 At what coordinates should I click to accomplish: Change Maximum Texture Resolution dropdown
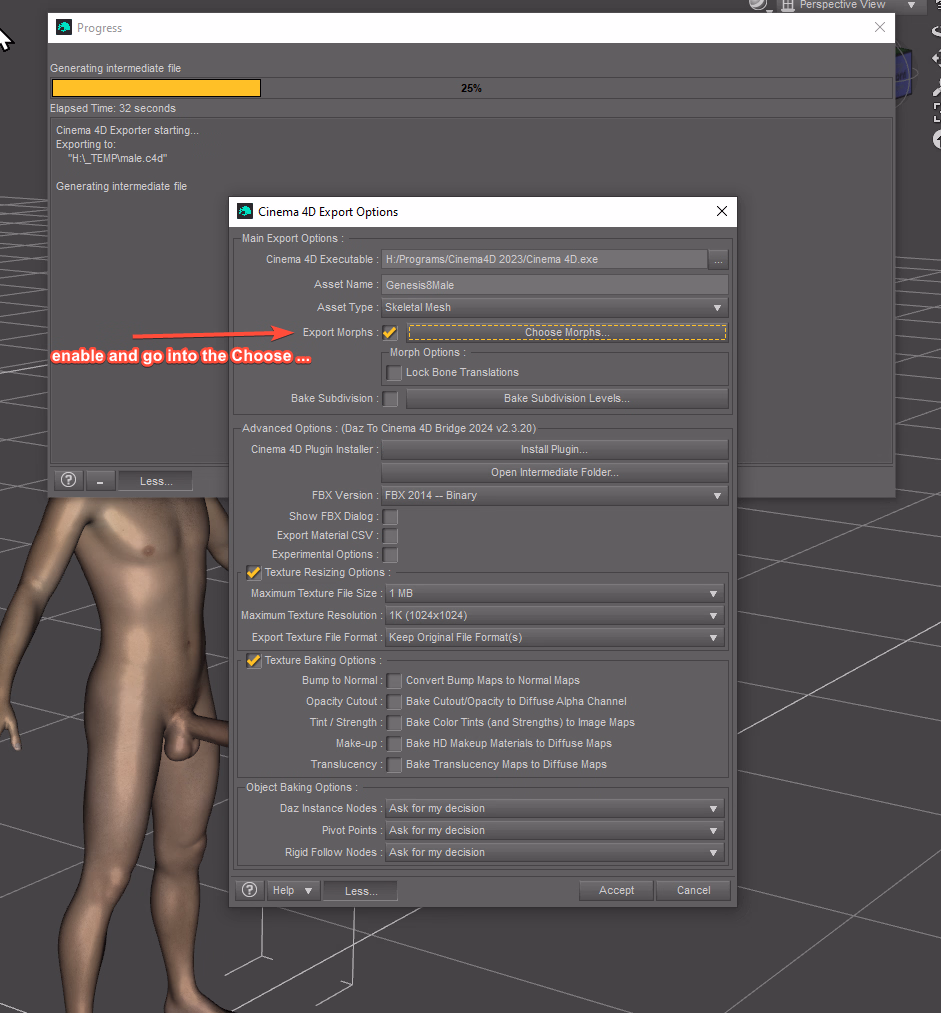point(555,615)
